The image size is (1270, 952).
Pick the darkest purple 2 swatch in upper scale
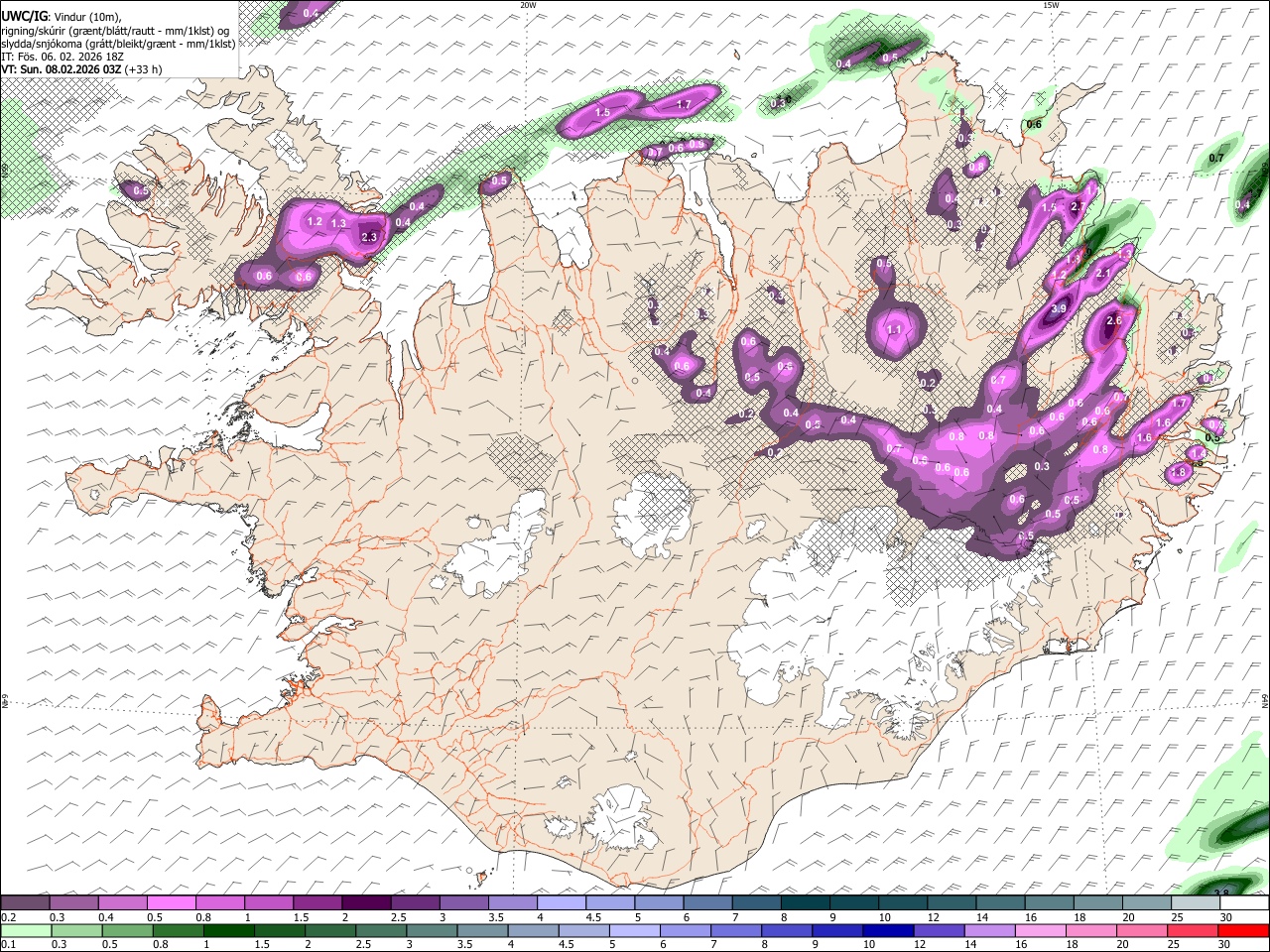click(x=365, y=902)
